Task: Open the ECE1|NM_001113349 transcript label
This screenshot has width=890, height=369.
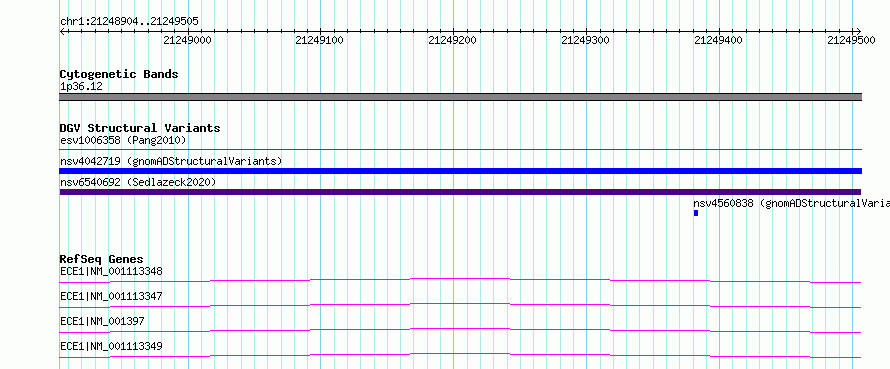Action: point(111,346)
